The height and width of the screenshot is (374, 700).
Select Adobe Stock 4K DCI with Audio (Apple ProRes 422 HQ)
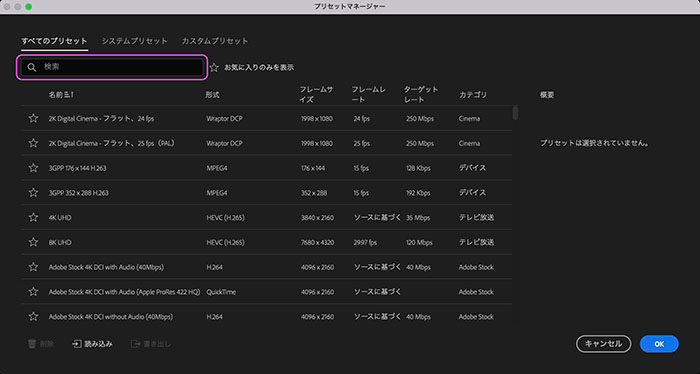coord(125,292)
